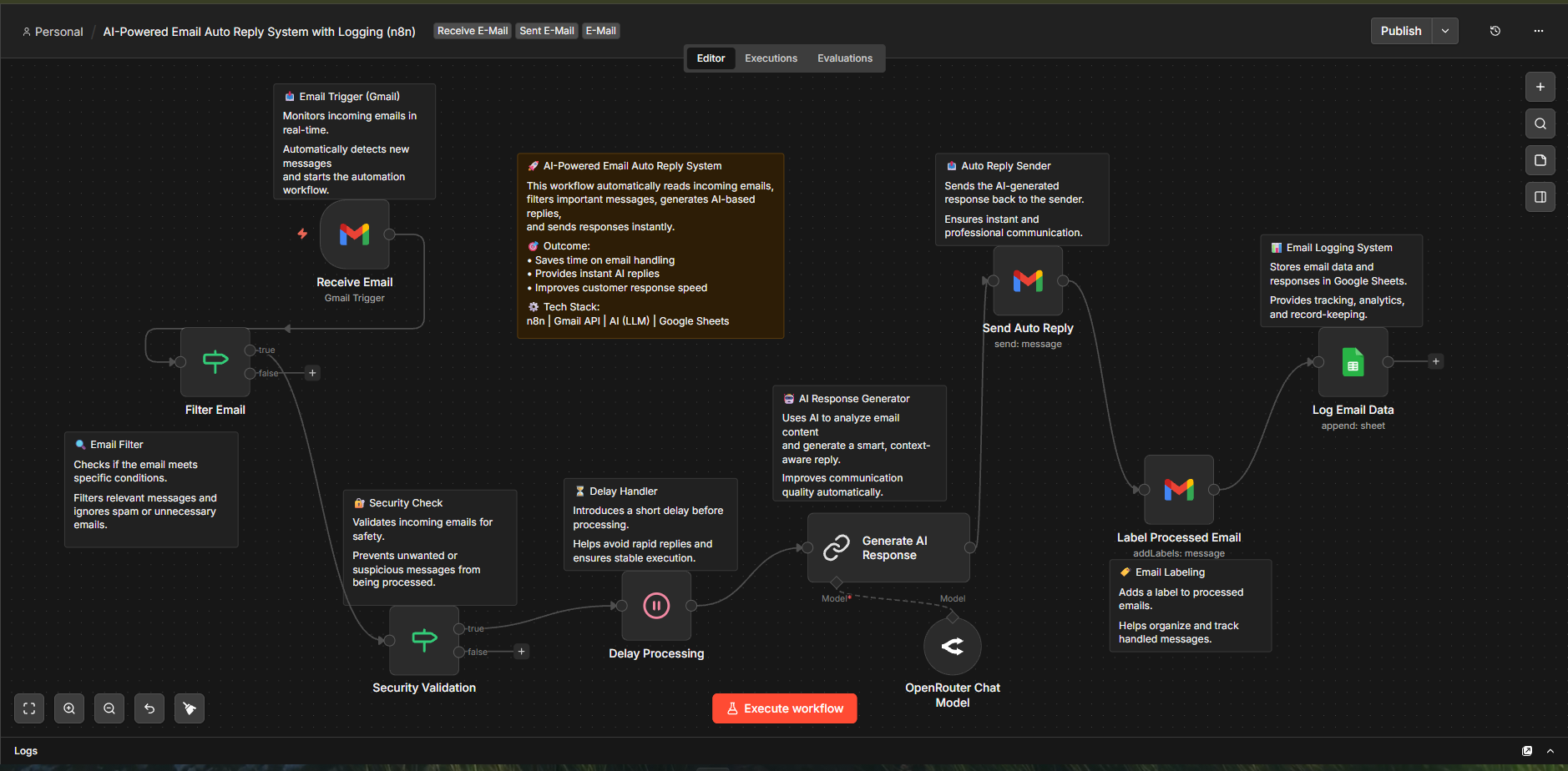Go to Personal project breadcrumb

tap(53, 32)
